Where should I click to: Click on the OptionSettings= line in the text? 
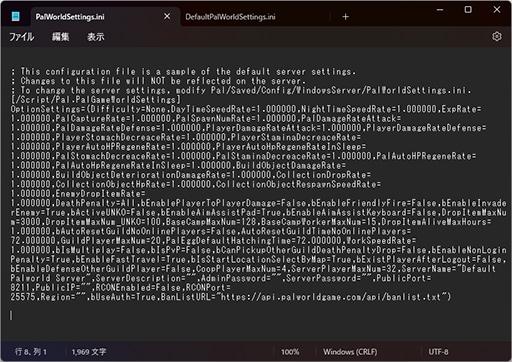(246, 109)
